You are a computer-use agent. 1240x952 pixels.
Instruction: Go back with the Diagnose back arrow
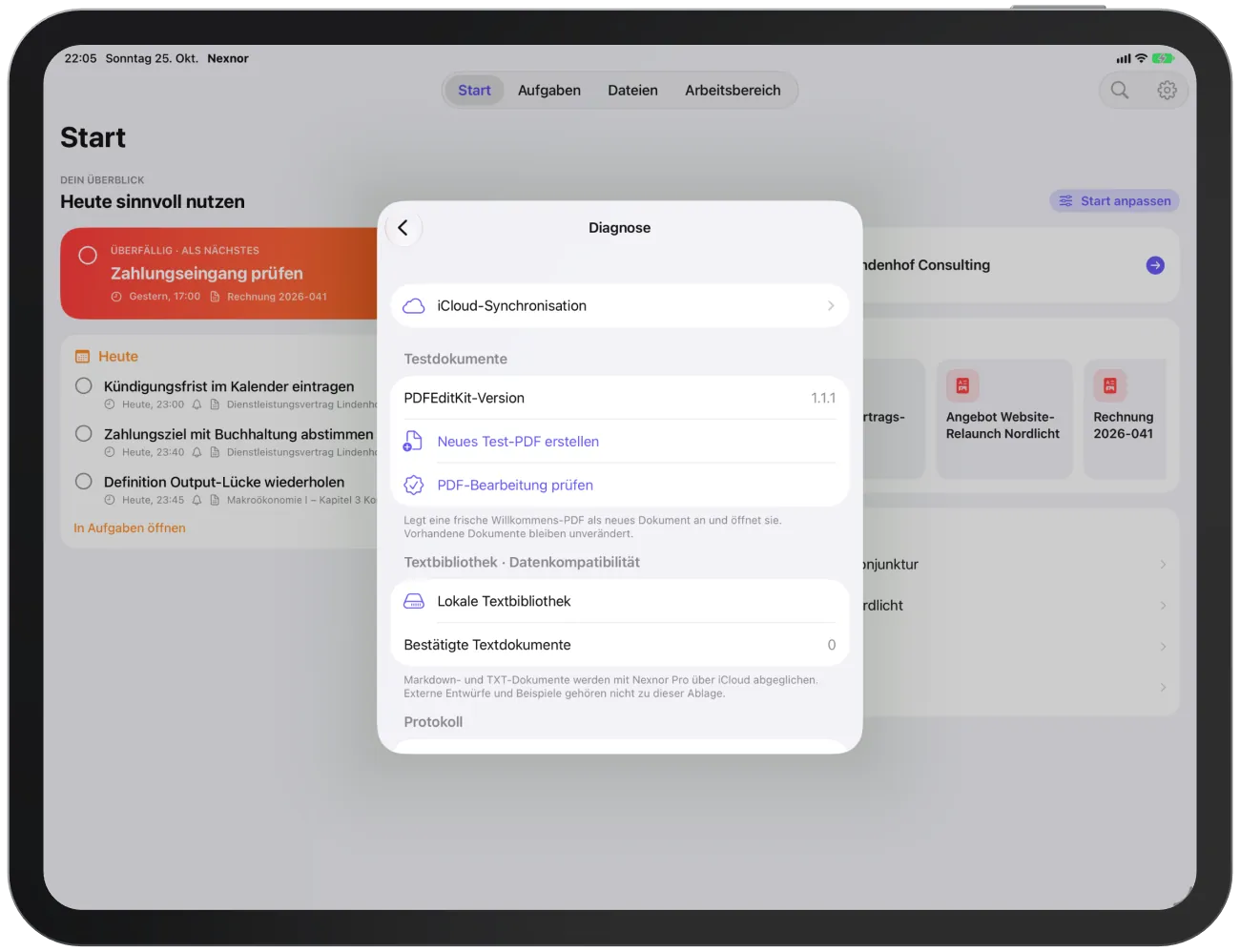click(x=403, y=228)
